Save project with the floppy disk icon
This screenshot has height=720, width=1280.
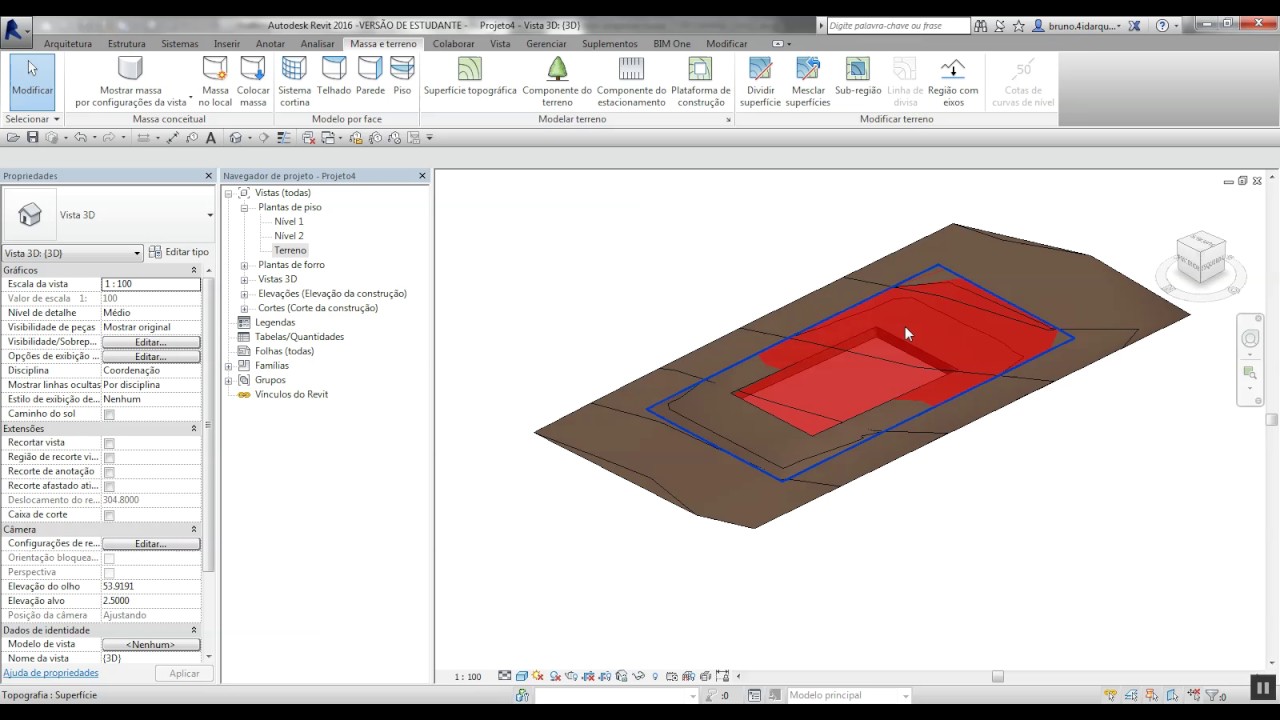(33, 138)
